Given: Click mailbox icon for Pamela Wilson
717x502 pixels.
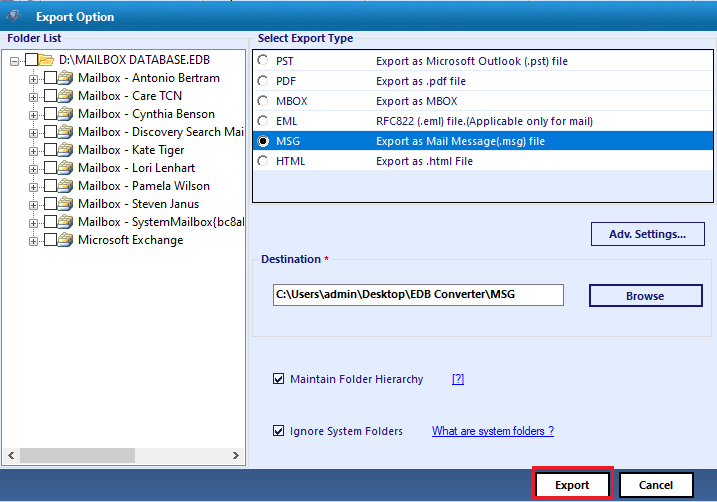Looking at the screenshot, I should 65,186.
